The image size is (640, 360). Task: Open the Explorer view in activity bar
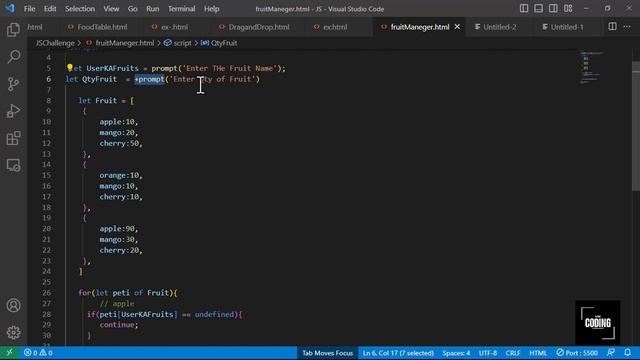tap(13, 30)
